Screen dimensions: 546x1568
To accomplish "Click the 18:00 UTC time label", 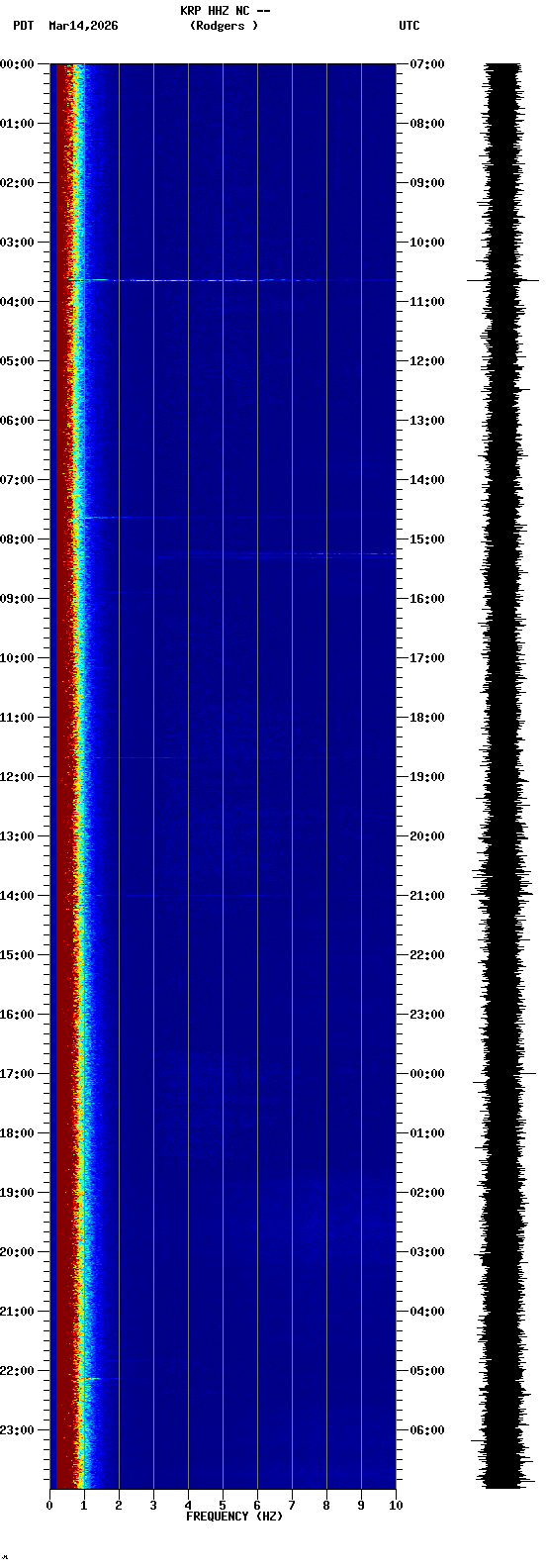I will point(427,718).
